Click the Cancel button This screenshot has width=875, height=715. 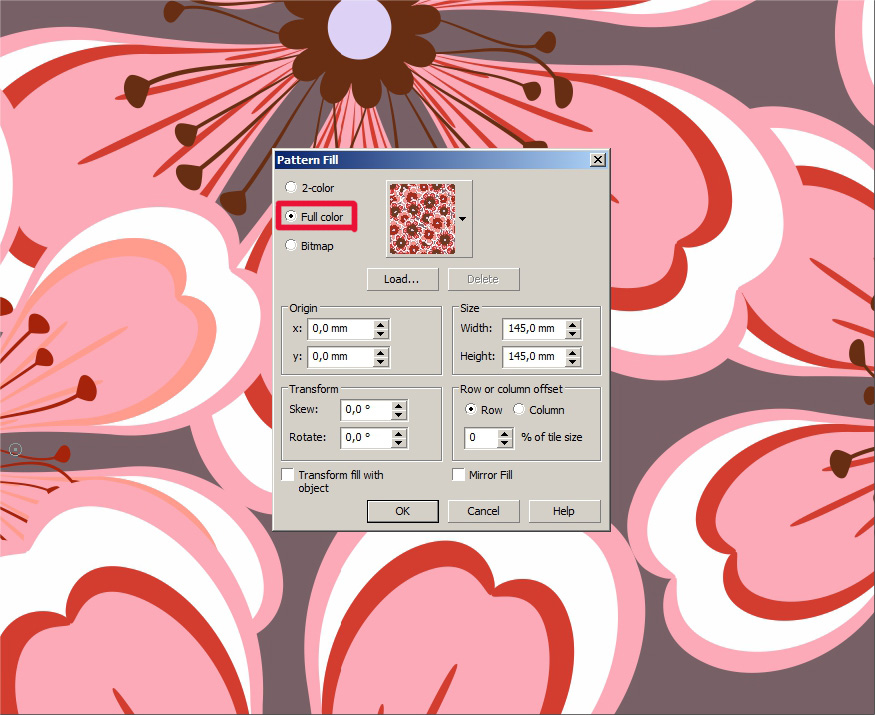tap(483, 511)
